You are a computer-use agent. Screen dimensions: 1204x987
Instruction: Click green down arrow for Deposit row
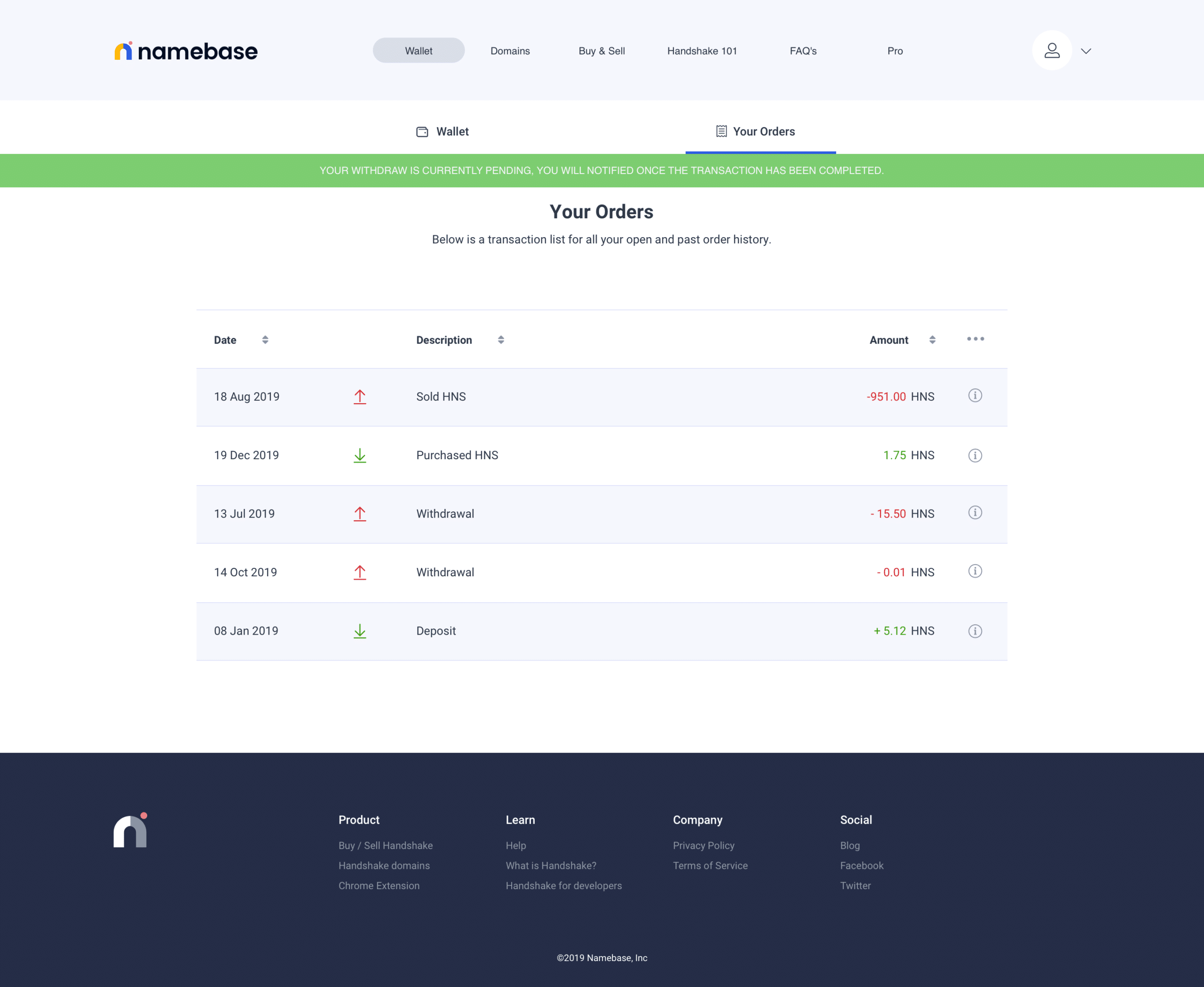(360, 631)
